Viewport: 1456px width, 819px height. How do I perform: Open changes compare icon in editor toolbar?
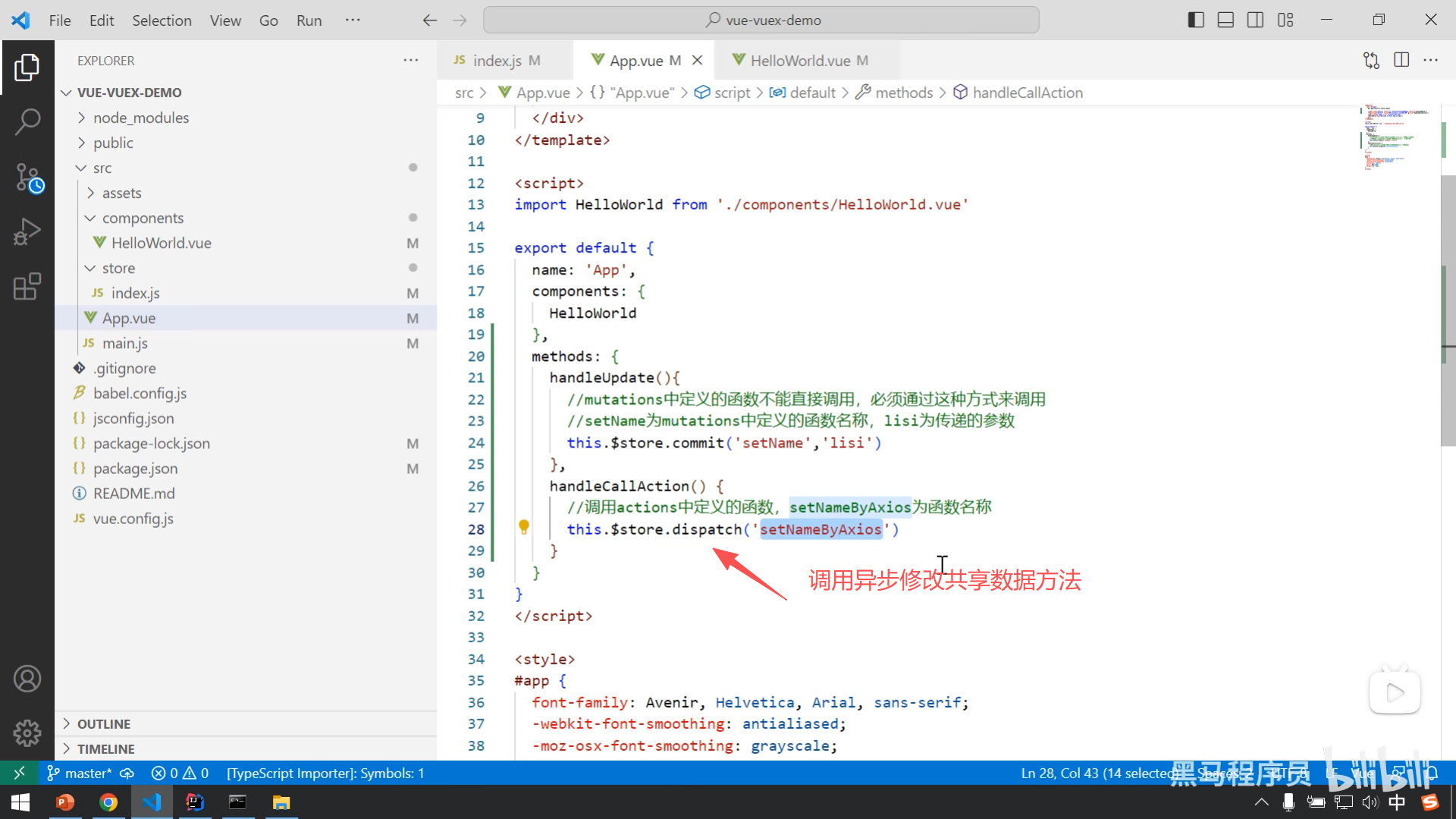(x=1371, y=60)
